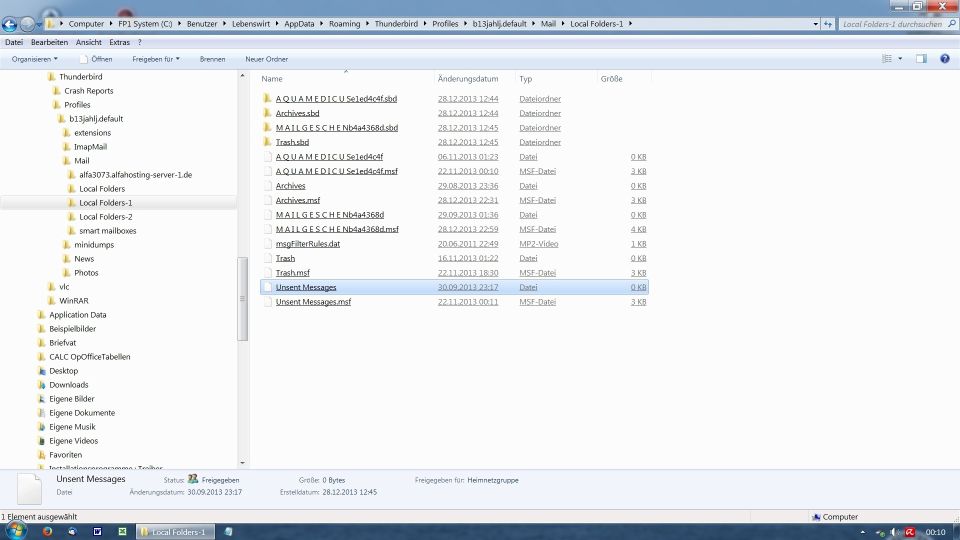Screen dimensions: 960x540
Task: Click the clock in the system tray
Action: pyautogui.click(x=935, y=532)
